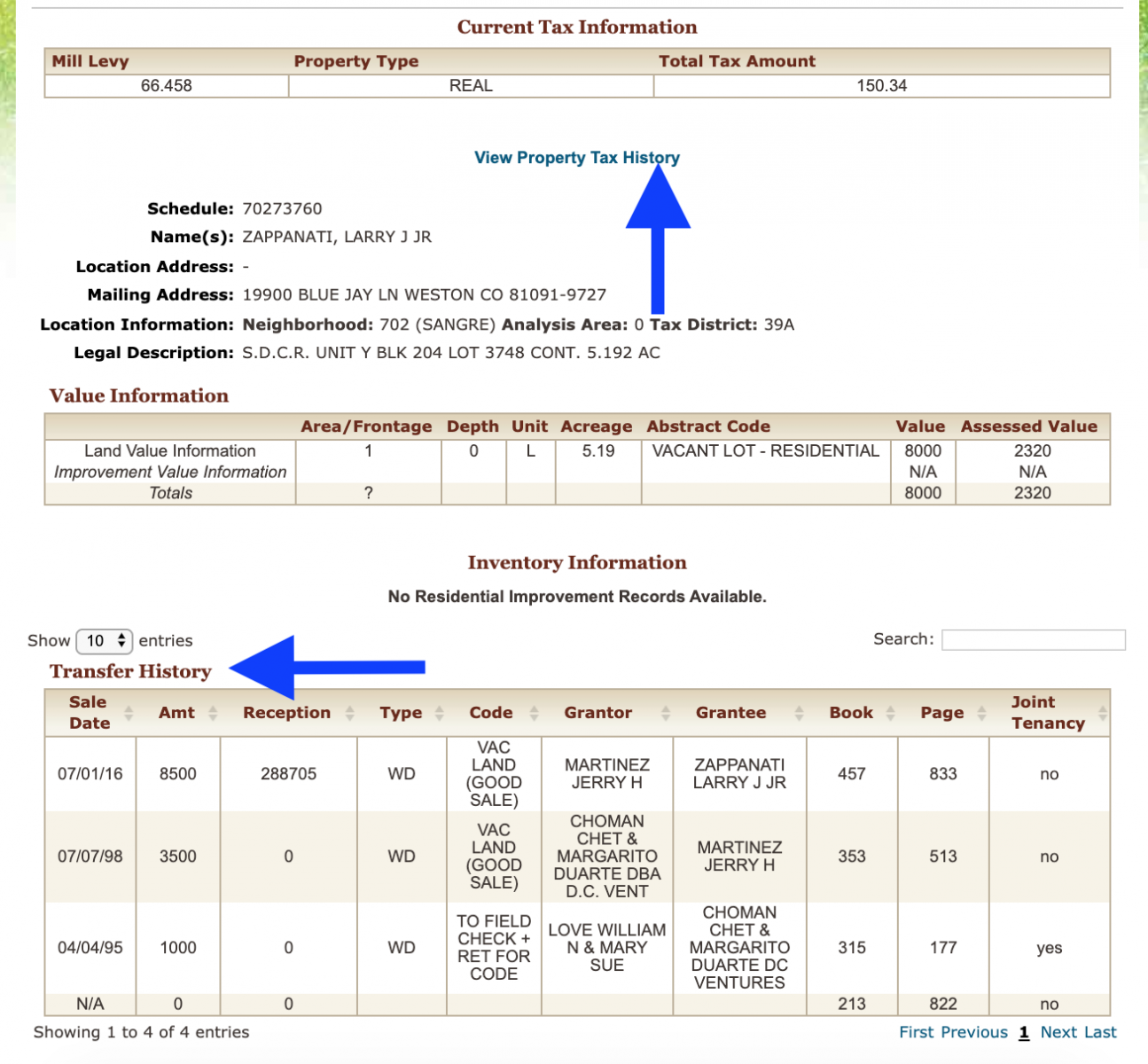Select page number 1 in pagination
1148x1064 pixels.
tap(1024, 1032)
